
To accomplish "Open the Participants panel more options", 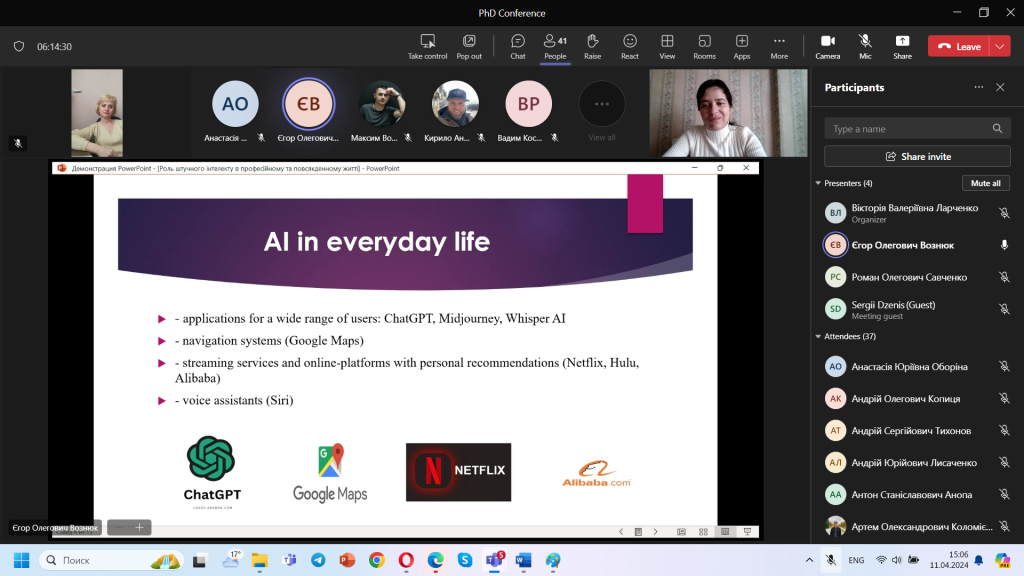I will (979, 88).
